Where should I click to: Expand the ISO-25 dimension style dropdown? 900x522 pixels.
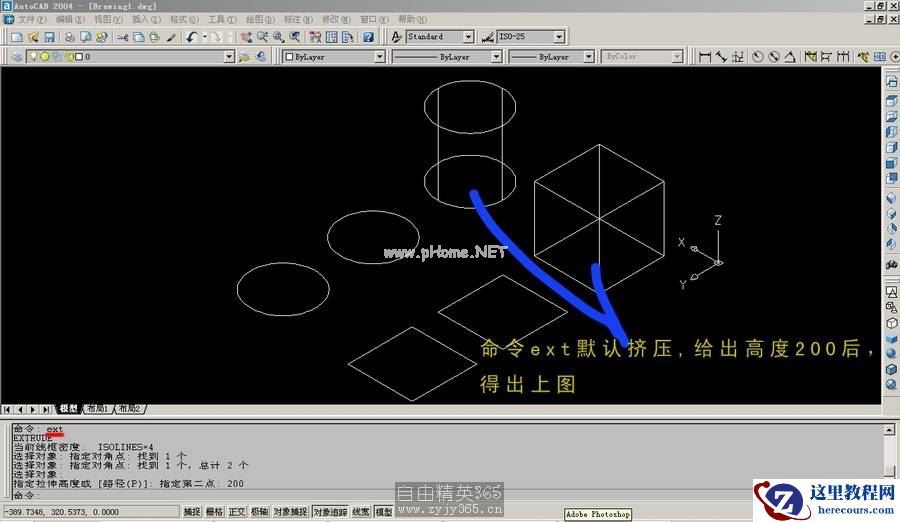pos(559,37)
